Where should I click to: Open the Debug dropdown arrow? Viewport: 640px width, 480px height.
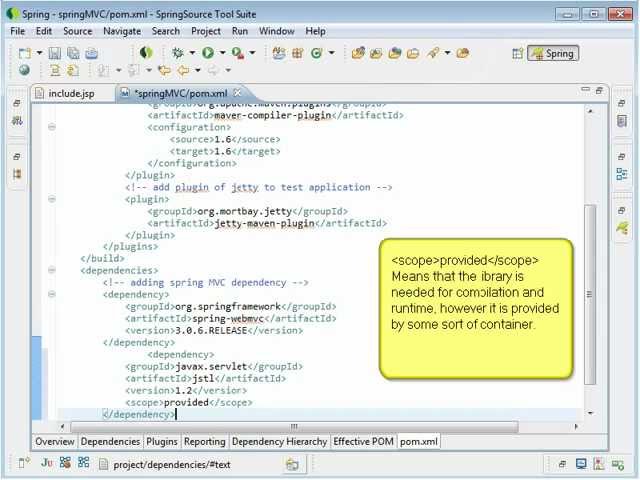point(192,53)
